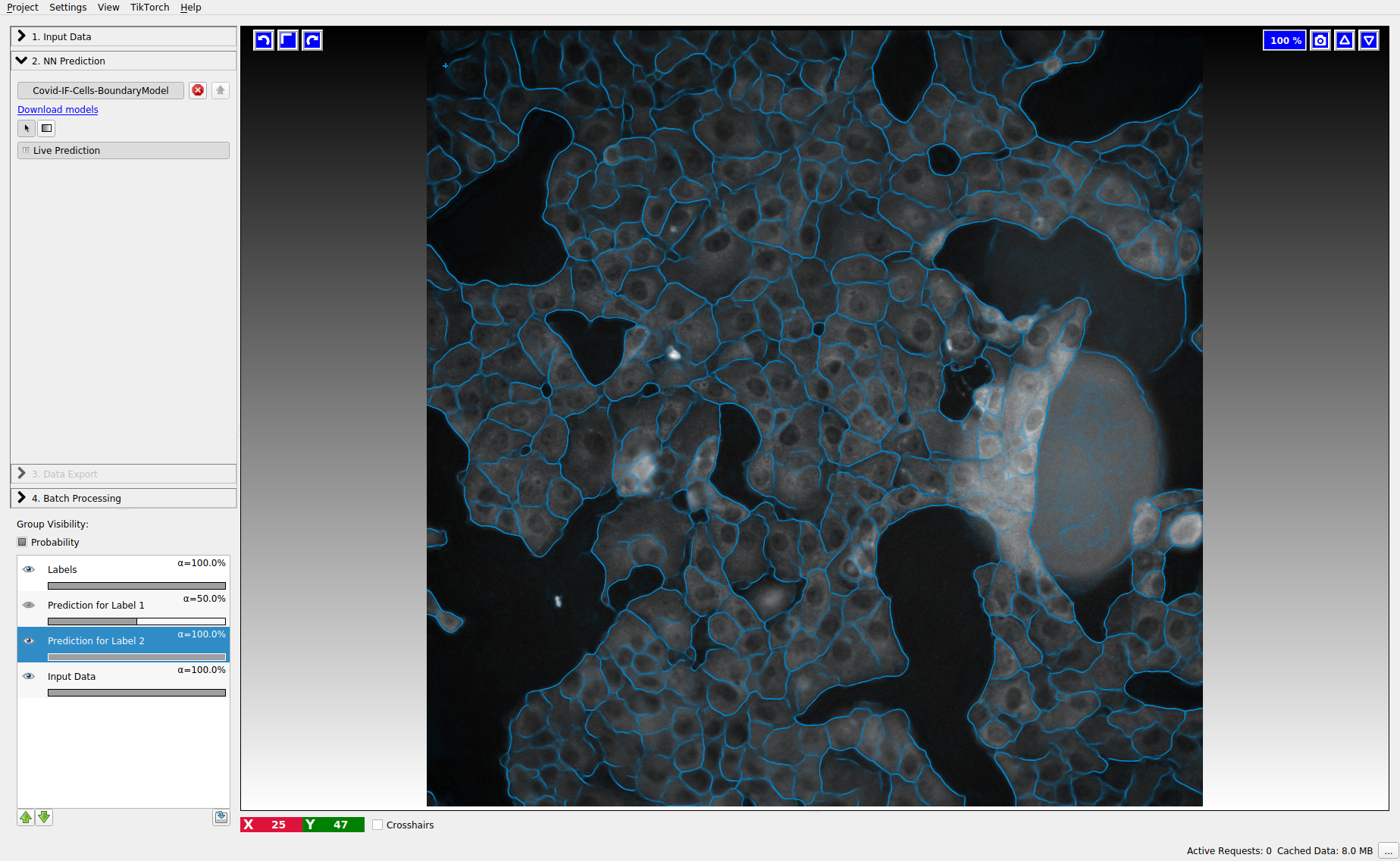
Task: Move selected layer down with green arrow
Action: [44, 817]
